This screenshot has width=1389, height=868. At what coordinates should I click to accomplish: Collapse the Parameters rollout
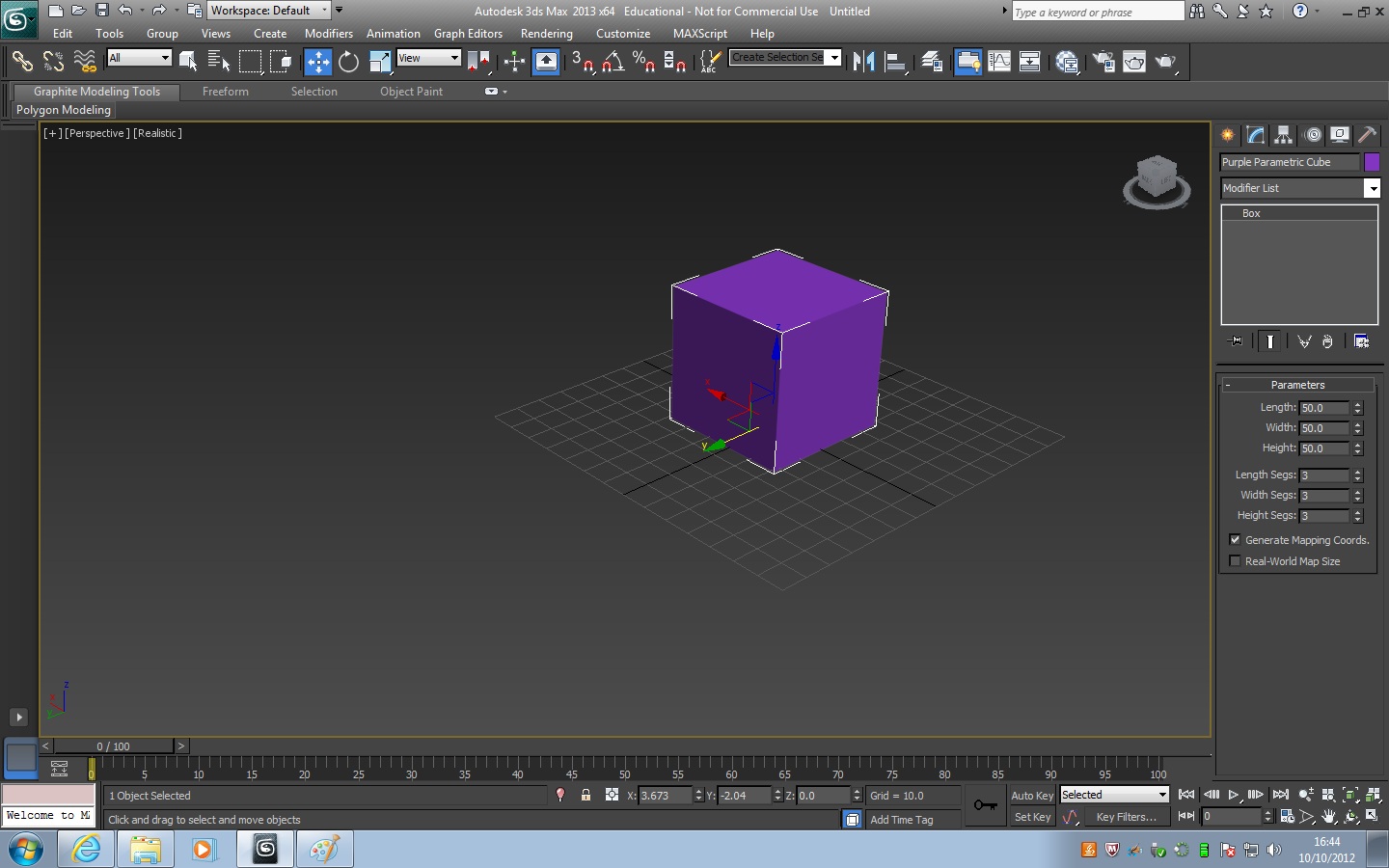[x=1297, y=385]
